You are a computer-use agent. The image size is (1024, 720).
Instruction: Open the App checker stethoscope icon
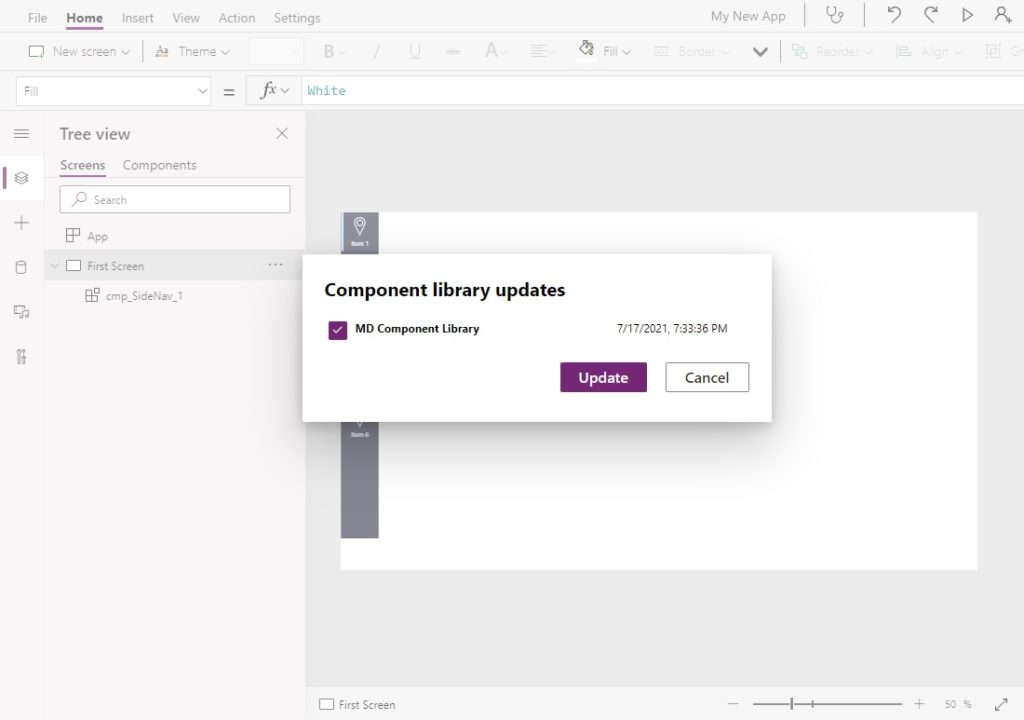tap(835, 15)
